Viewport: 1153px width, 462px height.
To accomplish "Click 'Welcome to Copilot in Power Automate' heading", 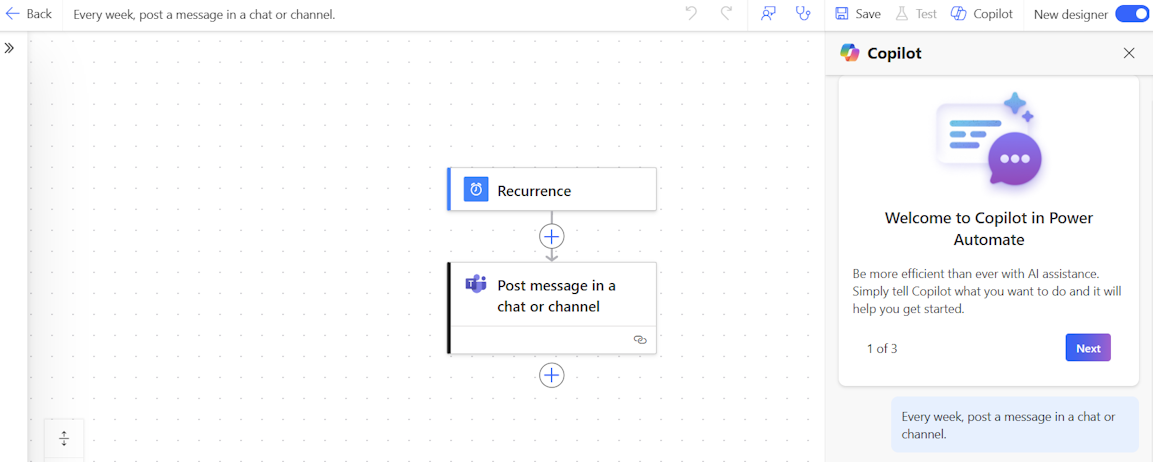I will tap(989, 229).
